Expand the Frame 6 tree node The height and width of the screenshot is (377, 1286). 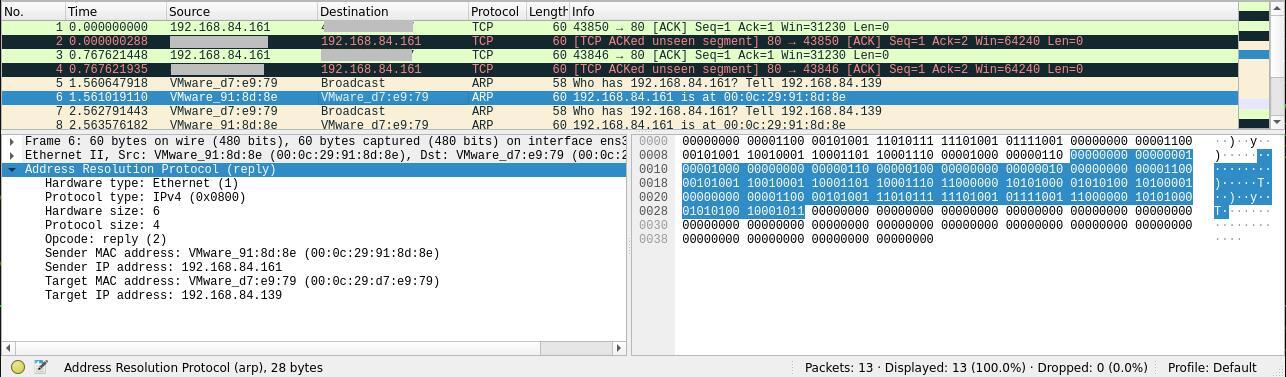(x=11, y=142)
